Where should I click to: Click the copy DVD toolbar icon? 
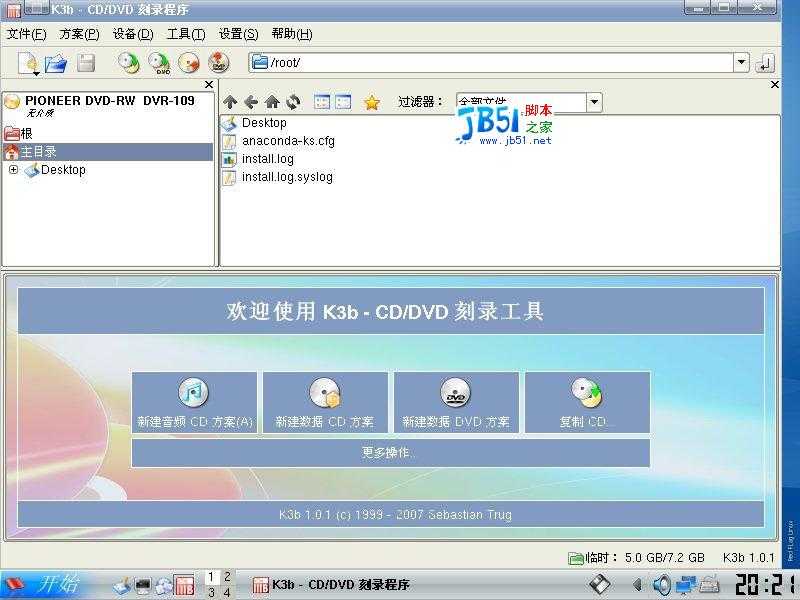click(160, 63)
